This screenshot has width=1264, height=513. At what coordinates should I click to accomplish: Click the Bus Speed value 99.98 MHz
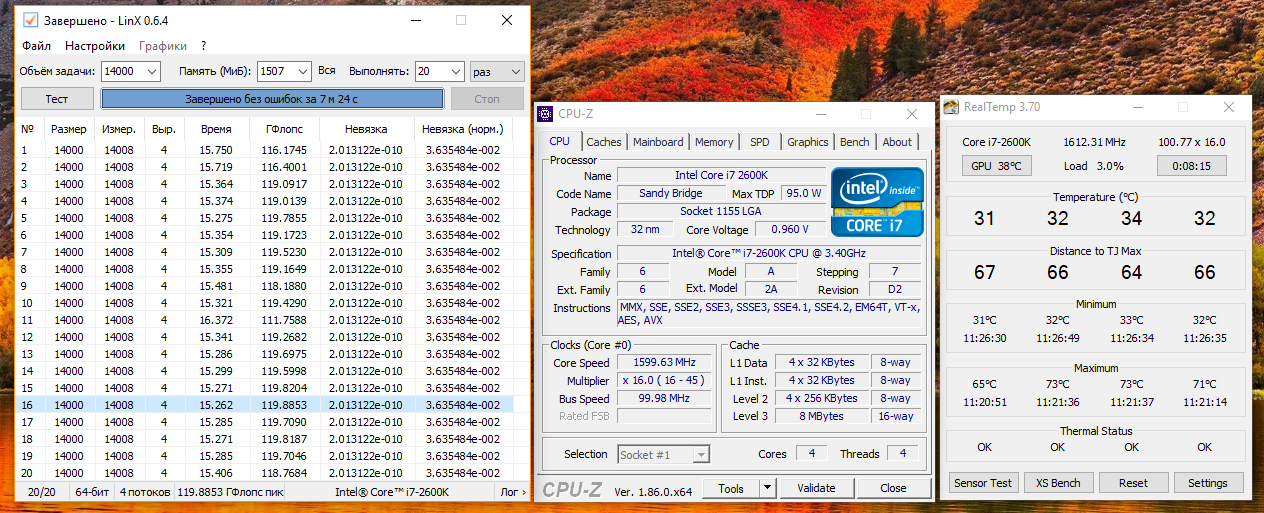point(665,398)
